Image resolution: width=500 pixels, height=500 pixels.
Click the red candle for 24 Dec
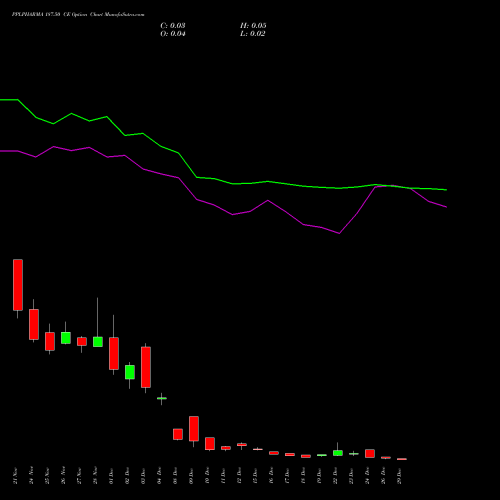(x=370, y=453)
